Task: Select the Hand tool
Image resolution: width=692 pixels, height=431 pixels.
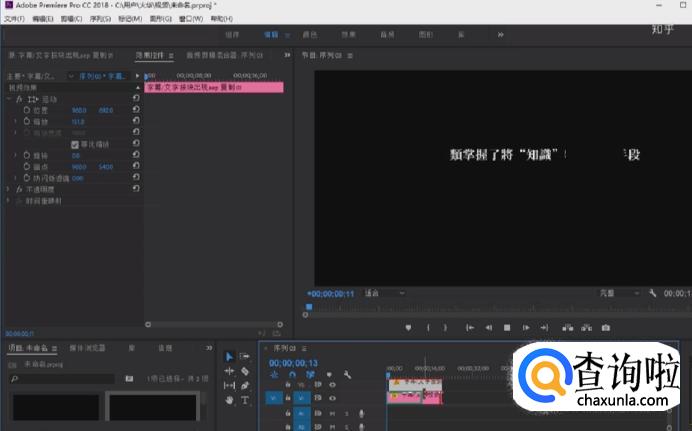Action: pos(229,400)
